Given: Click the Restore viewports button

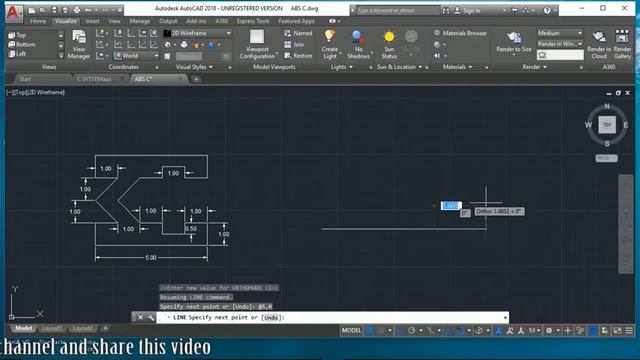Looking at the screenshot, I should tap(298, 56).
